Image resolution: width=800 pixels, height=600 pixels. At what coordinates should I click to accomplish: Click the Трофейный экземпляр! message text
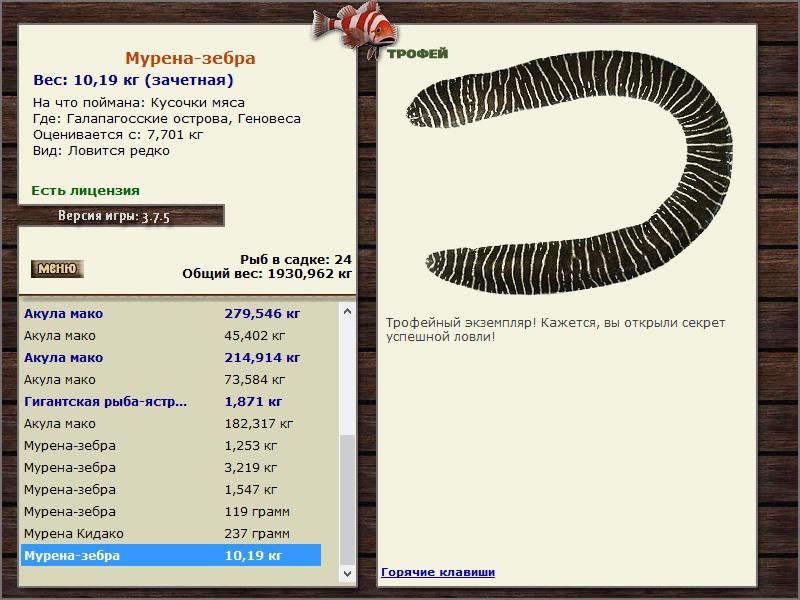pos(555,330)
